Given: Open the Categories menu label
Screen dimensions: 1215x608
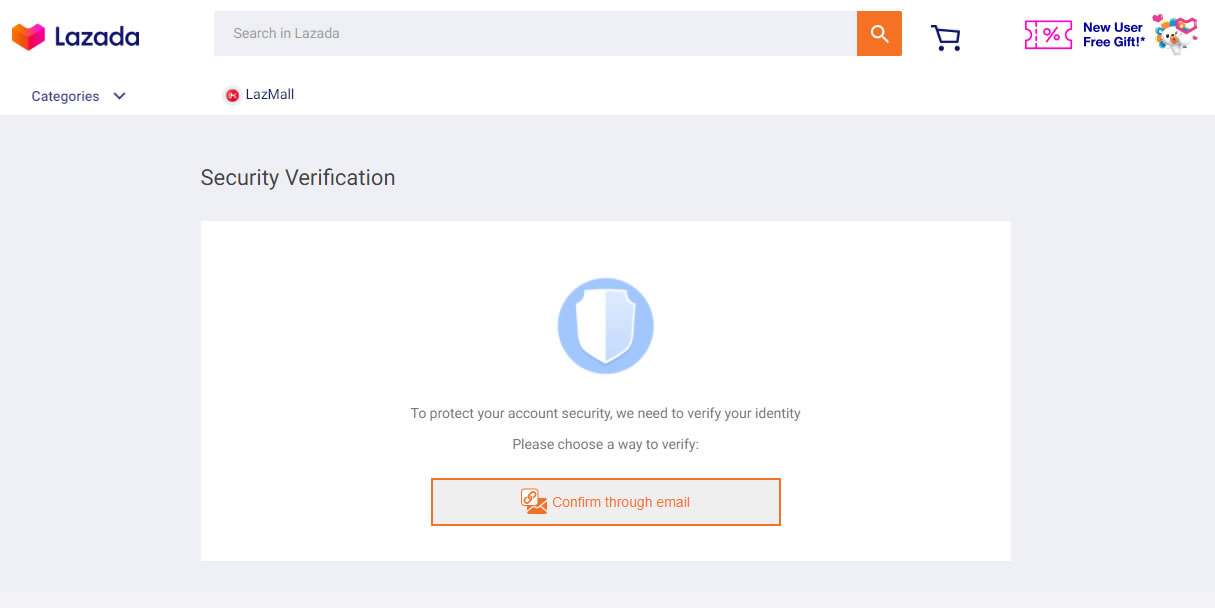Looking at the screenshot, I should (x=65, y=96).
